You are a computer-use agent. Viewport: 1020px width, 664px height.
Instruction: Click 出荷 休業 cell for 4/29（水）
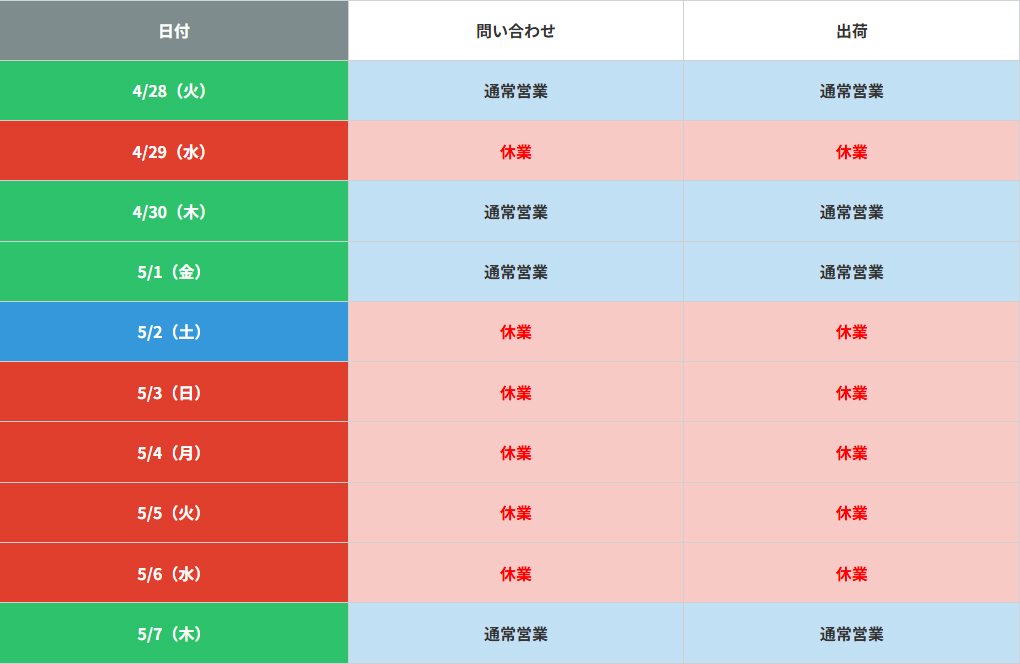point(852,152)
